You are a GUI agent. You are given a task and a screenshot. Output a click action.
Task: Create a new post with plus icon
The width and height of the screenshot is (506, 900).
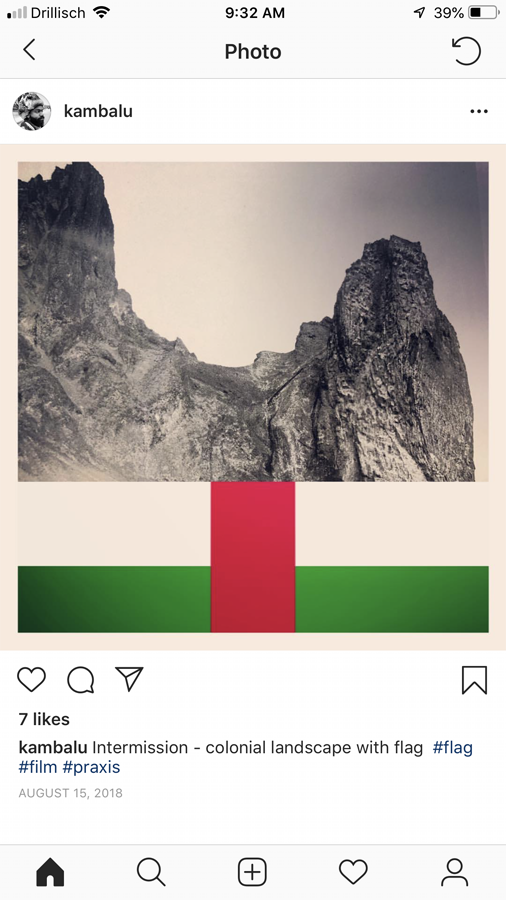252,872
